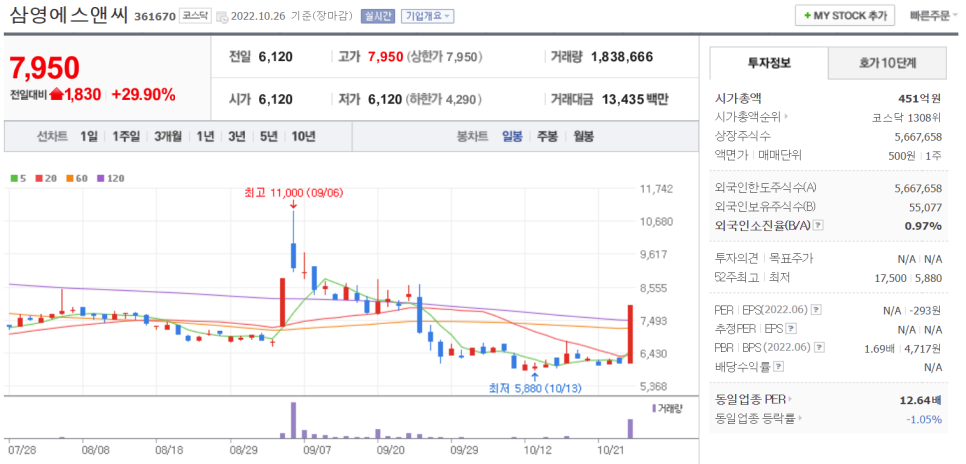The height and width of the screenshot is (464, 966).
Task: Open the 빠른주문 dropdown
Action: coord(933,16)
